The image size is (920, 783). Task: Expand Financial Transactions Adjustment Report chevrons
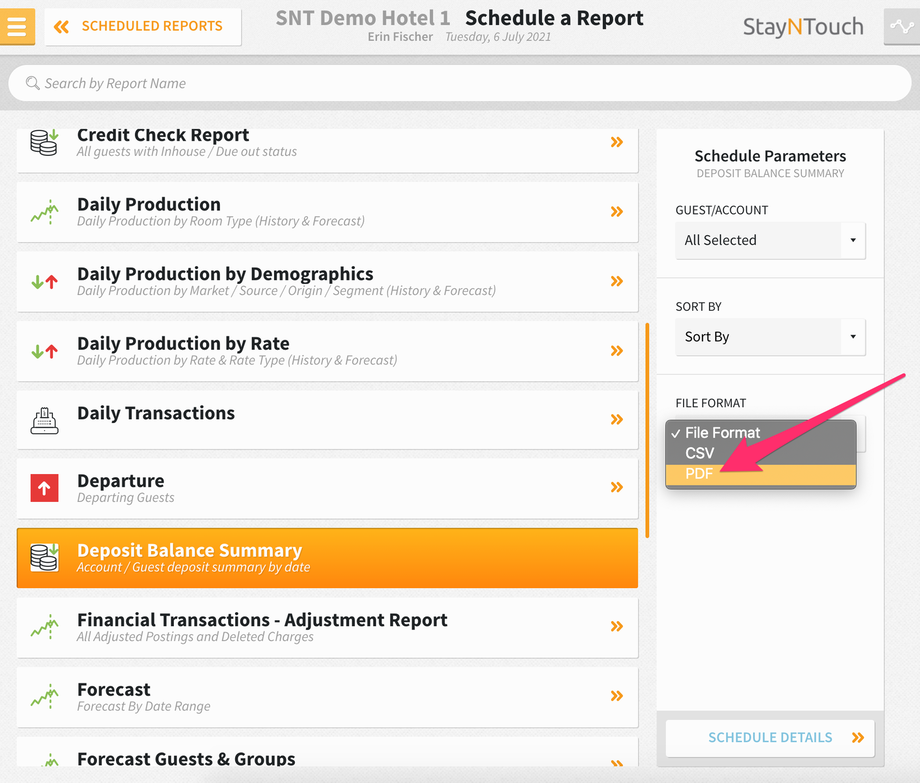(616, 626)
